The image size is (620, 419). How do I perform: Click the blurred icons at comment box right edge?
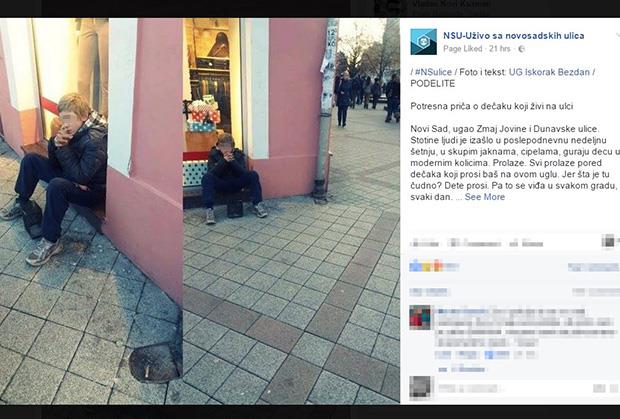point(605,388)
